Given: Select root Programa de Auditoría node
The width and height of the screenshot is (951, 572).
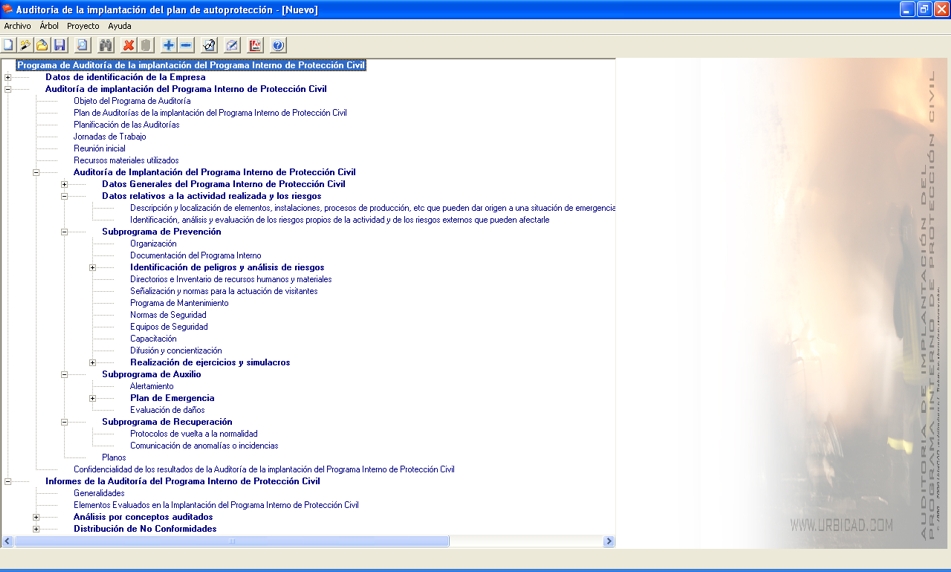Looking at the screenshot, I should click(x=191, y=65).
